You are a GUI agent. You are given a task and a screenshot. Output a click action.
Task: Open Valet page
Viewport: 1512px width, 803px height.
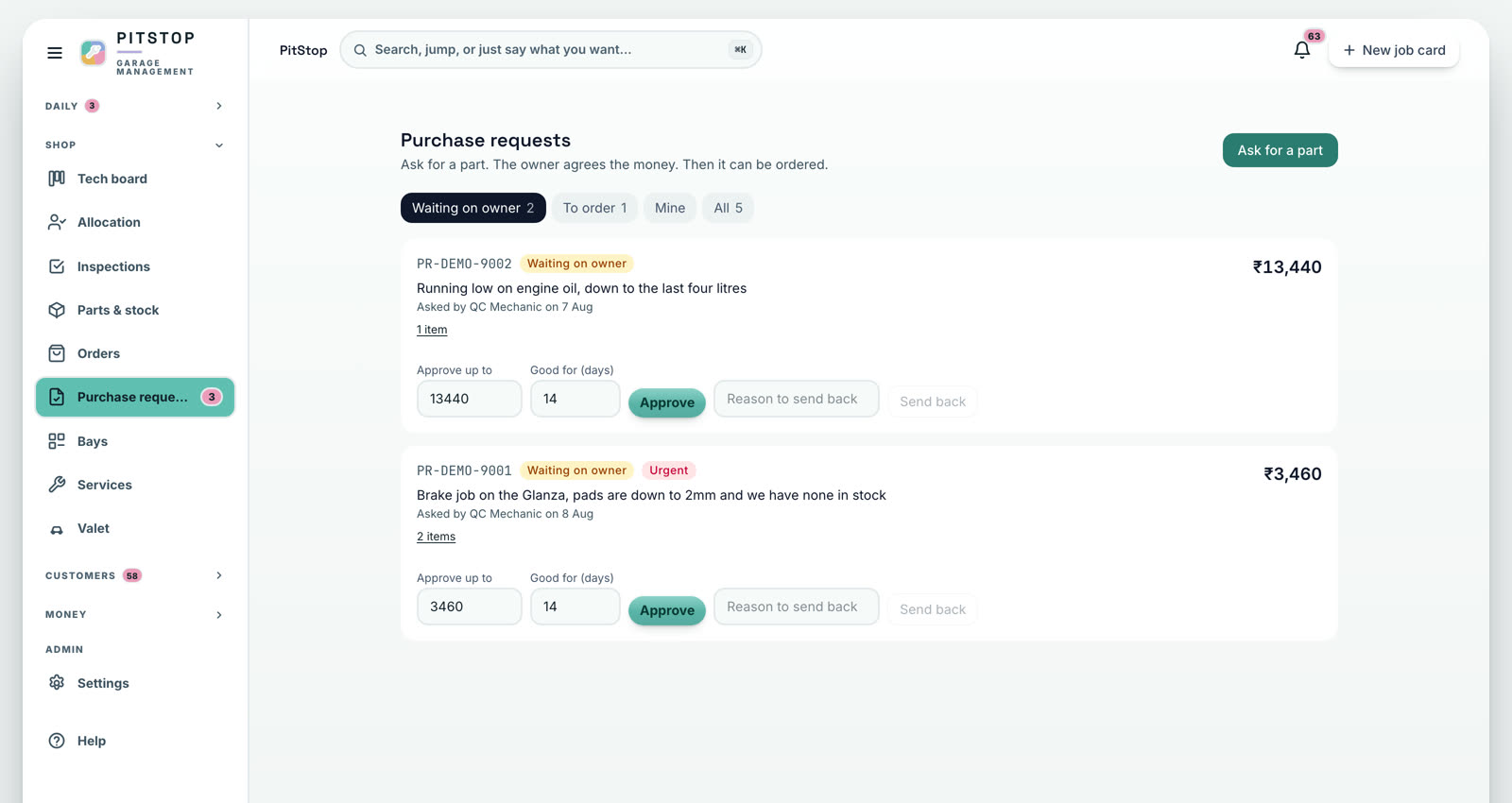point(135,528)
